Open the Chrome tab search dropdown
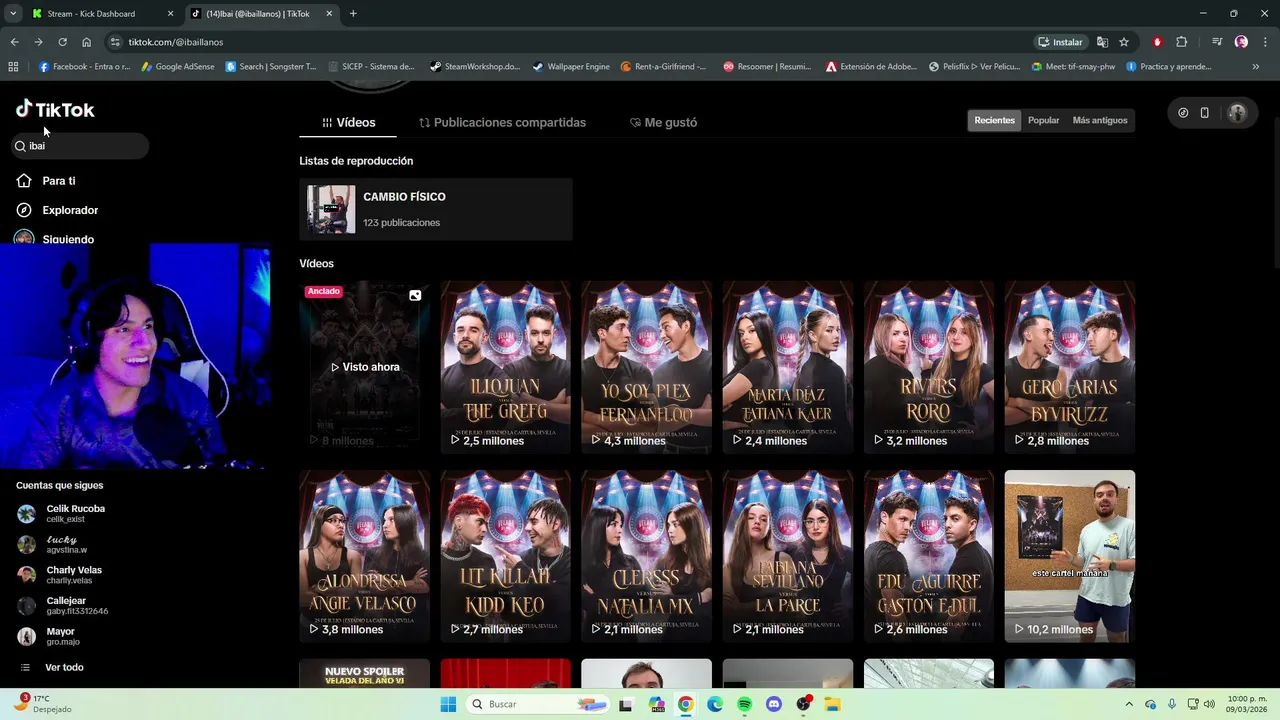Viewport: 1280px width, 720px height. [x=13, y=14]
